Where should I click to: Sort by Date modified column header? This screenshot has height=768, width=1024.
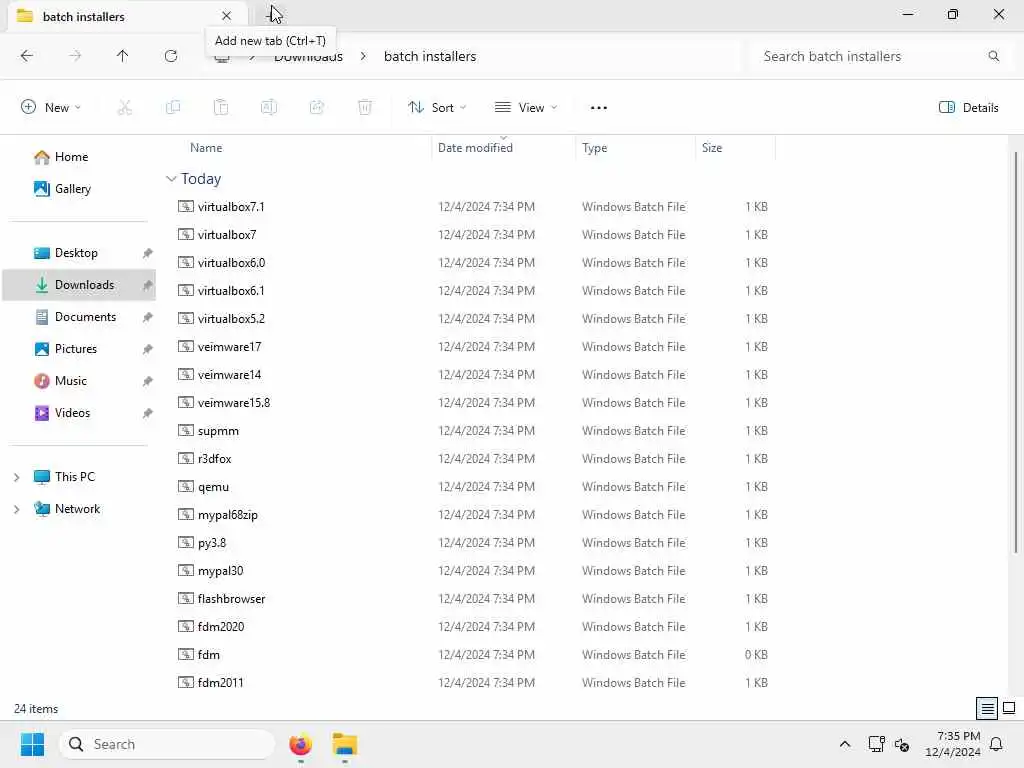coord(475,148)
